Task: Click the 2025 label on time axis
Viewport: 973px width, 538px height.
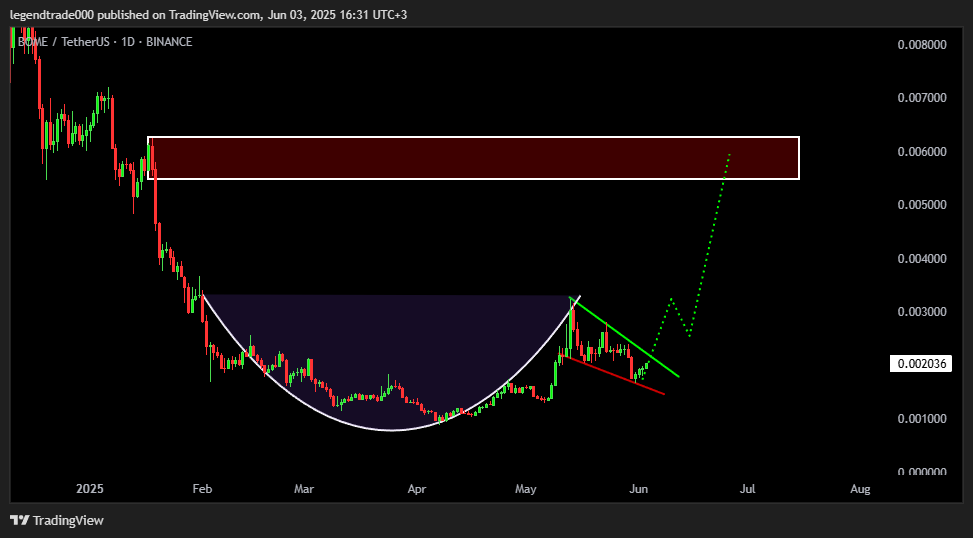Action: (x=90, y=489)
